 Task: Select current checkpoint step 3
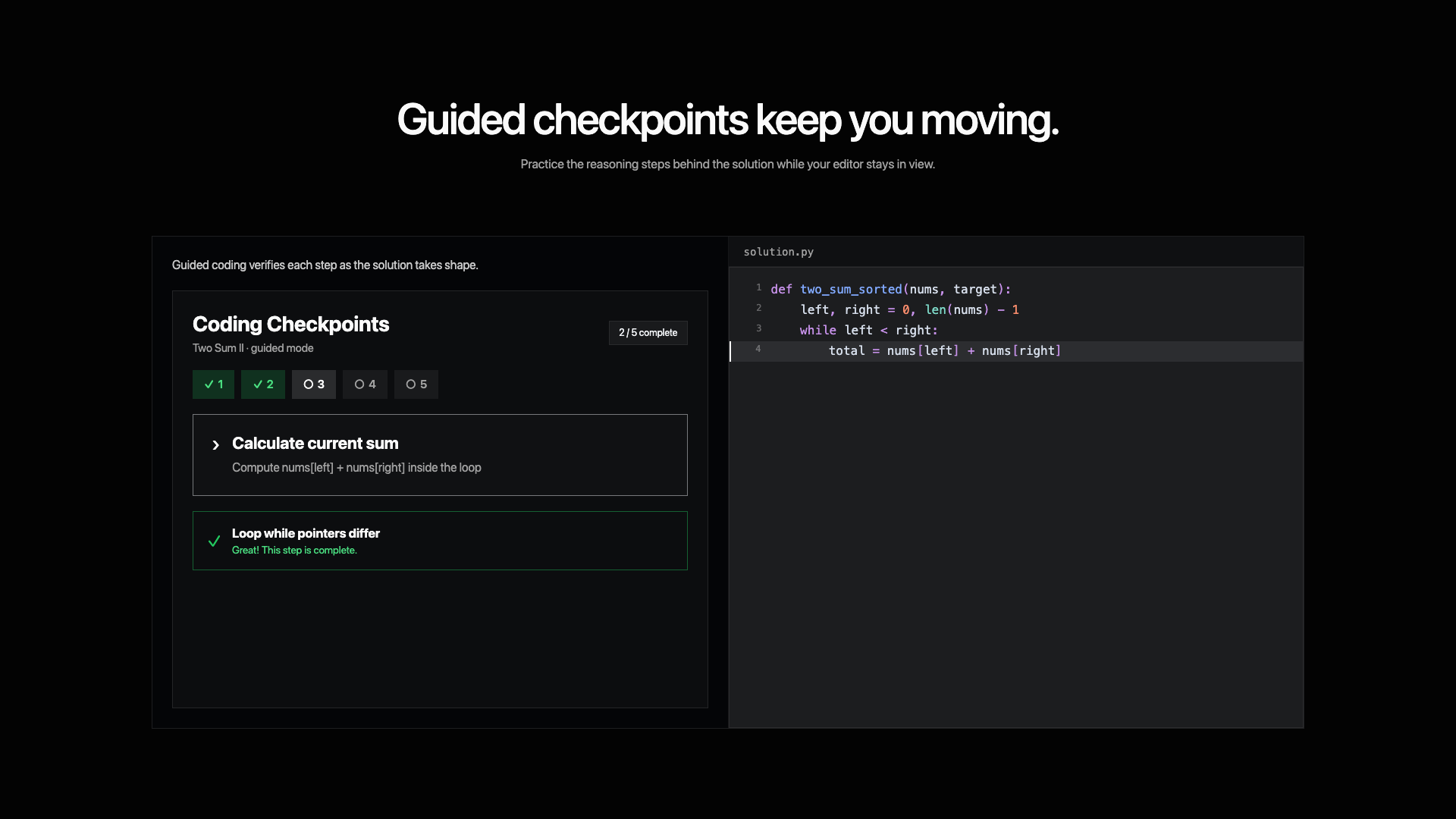(x=314, y=384)
